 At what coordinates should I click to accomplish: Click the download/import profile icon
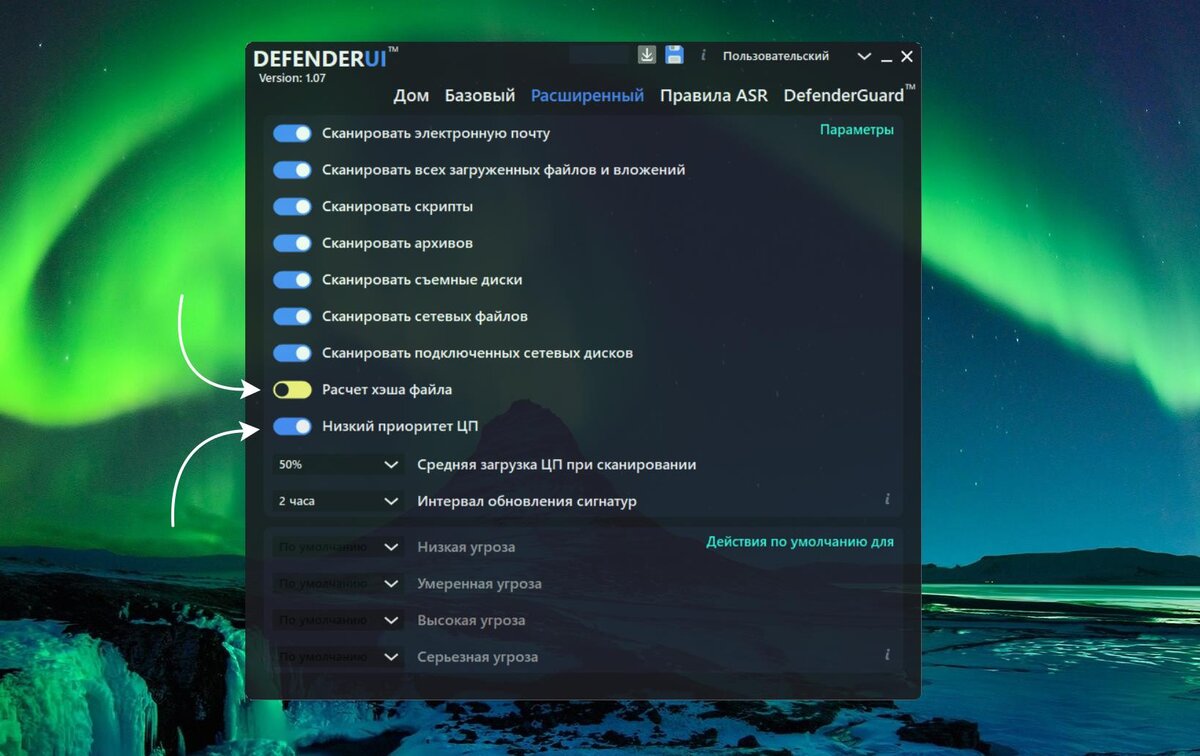(x=647, y=55)
